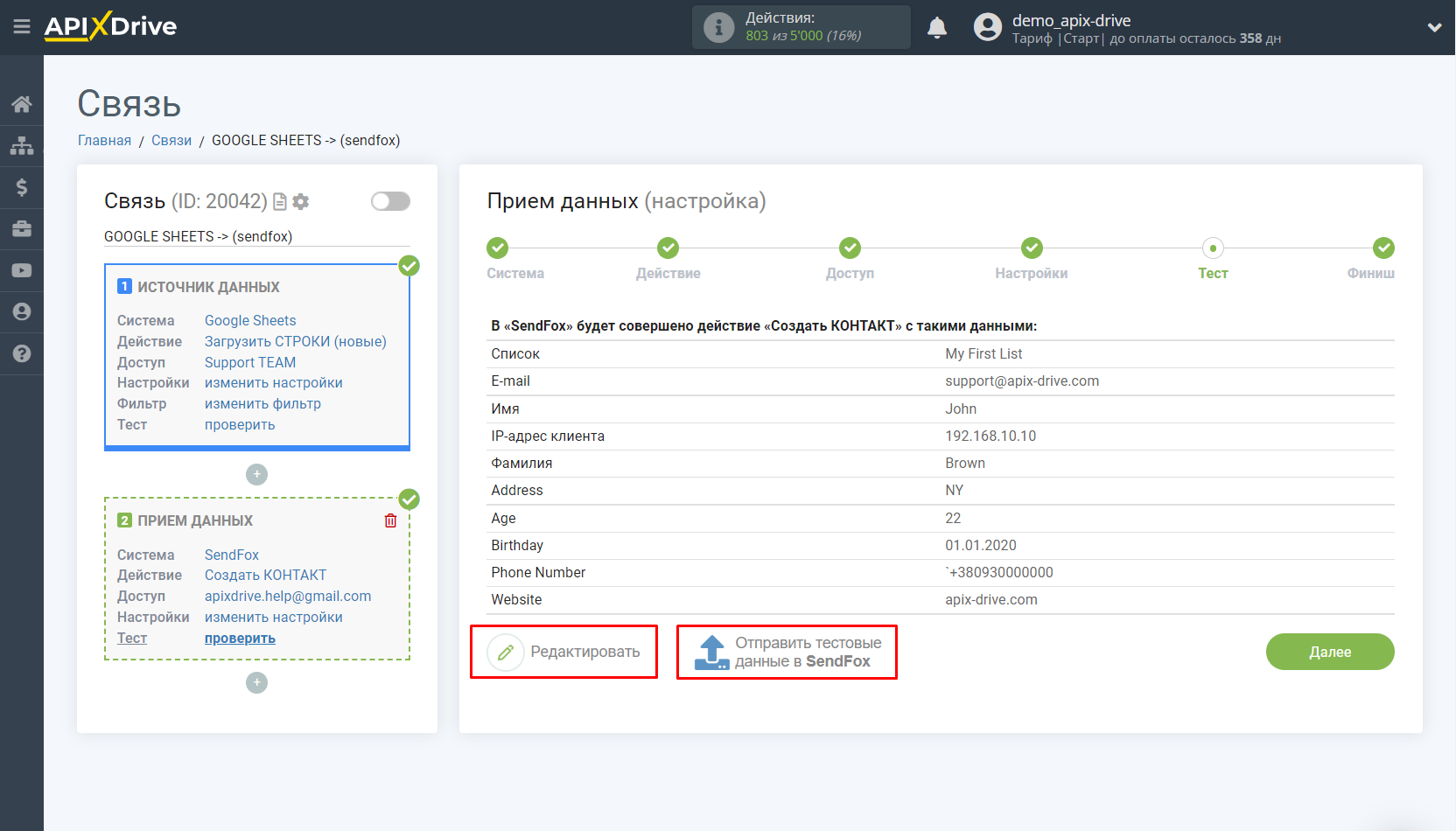
Task: Open the hamburger menu
Action: click(x=22, y=27)
